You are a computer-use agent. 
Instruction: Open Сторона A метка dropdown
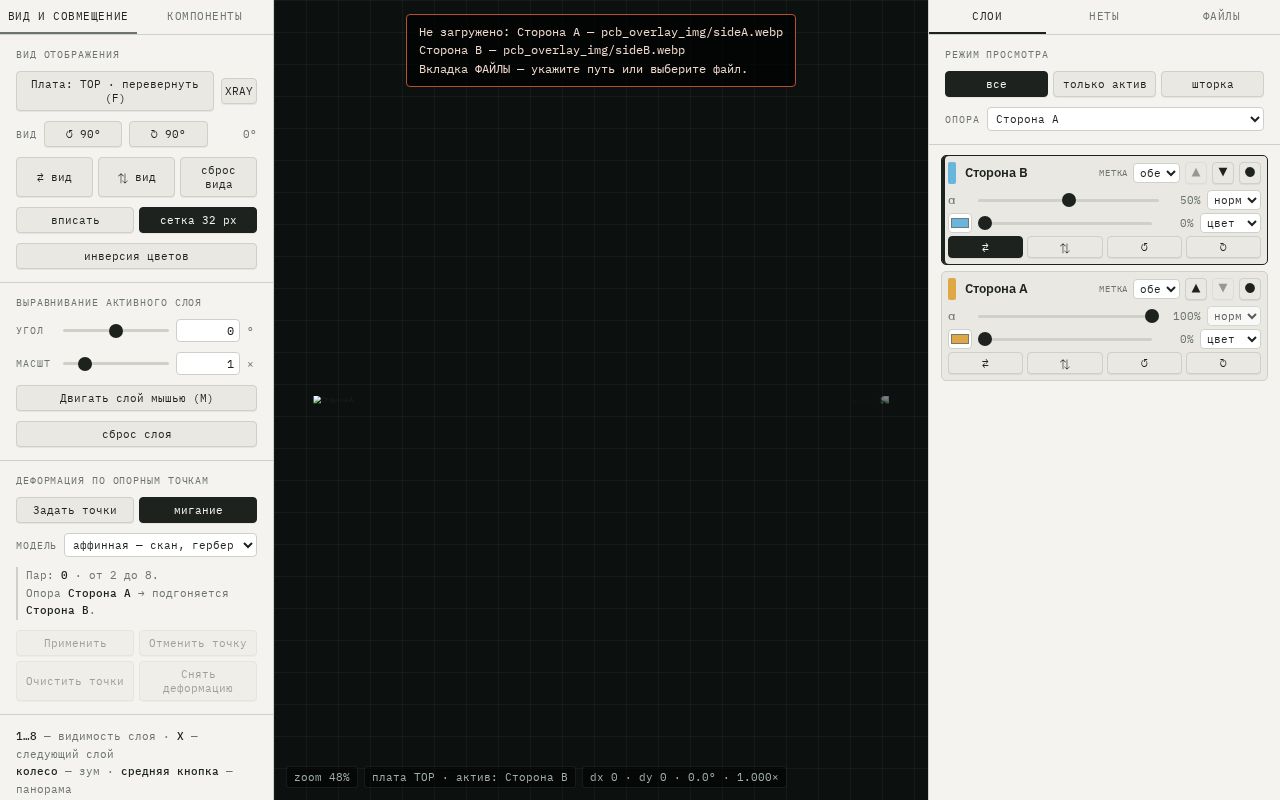click(x=1156, y=289)
